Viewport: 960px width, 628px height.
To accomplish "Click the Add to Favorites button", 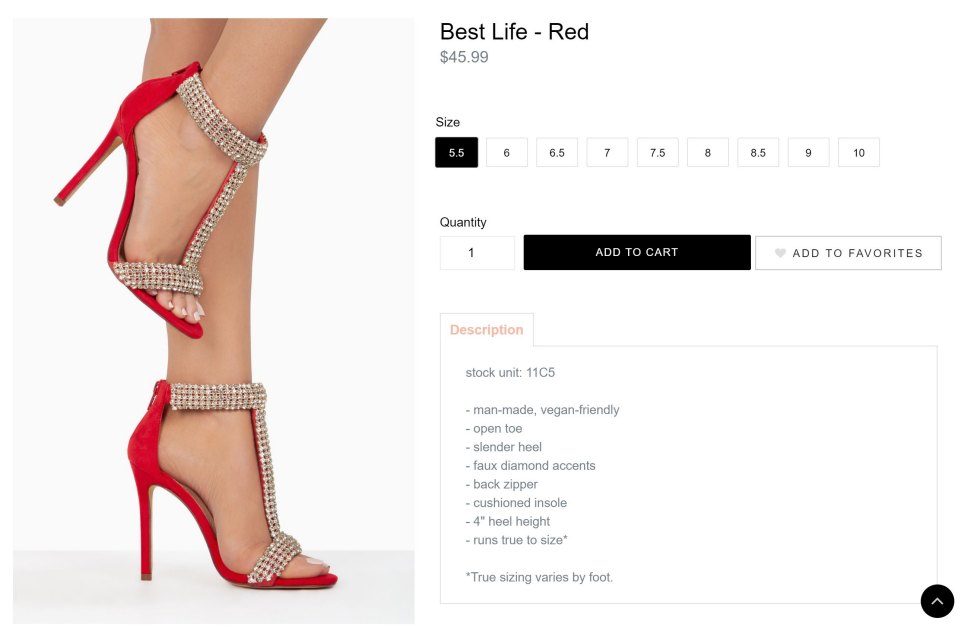I will [848, 253].
